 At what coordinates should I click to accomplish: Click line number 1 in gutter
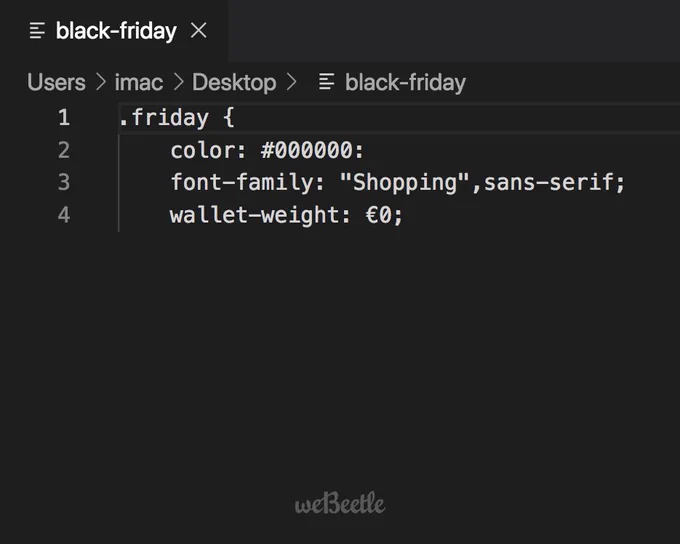pyautogui.click(x=64, y=118)
